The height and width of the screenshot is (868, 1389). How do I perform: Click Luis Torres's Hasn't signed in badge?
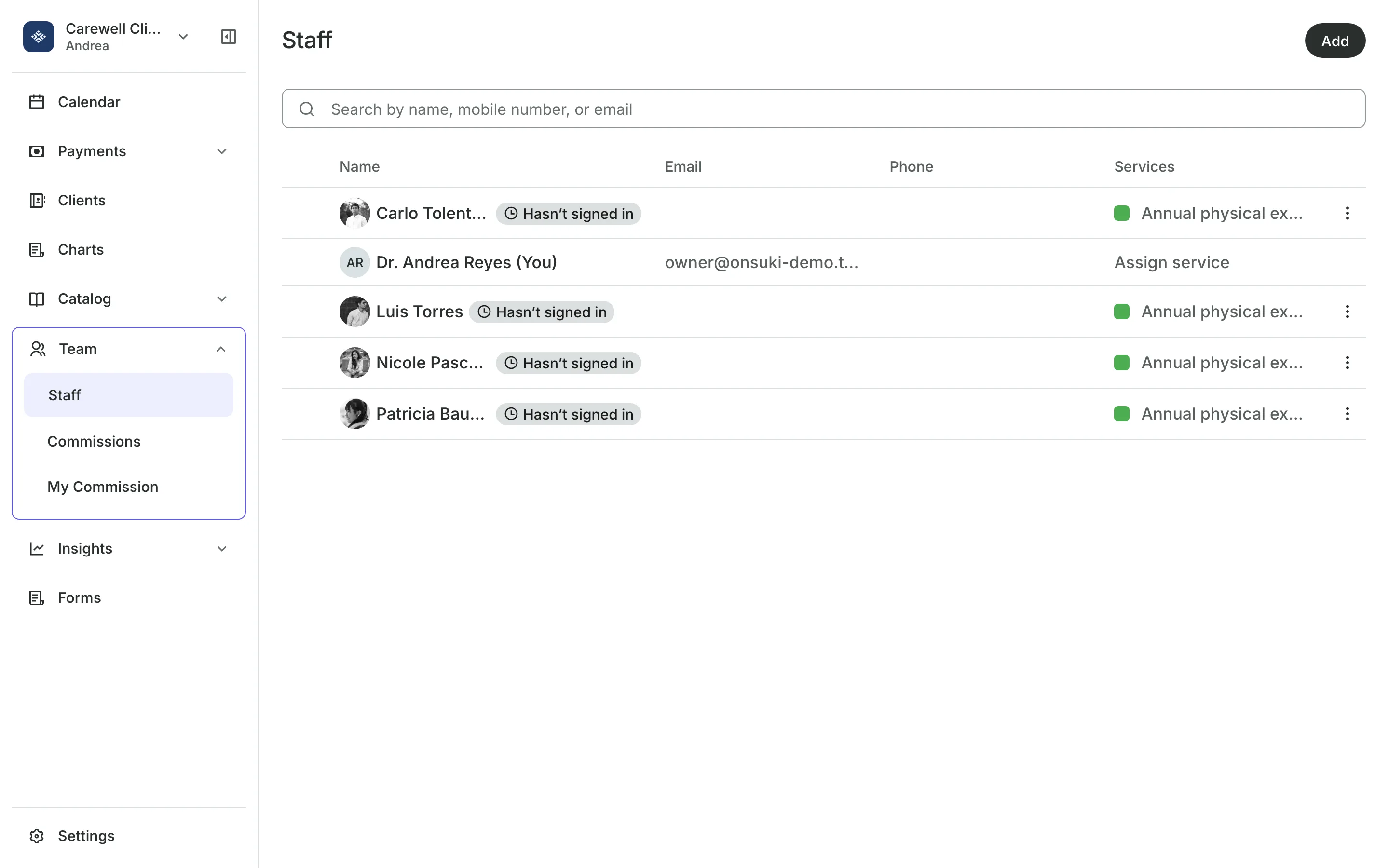pos(541,312)
